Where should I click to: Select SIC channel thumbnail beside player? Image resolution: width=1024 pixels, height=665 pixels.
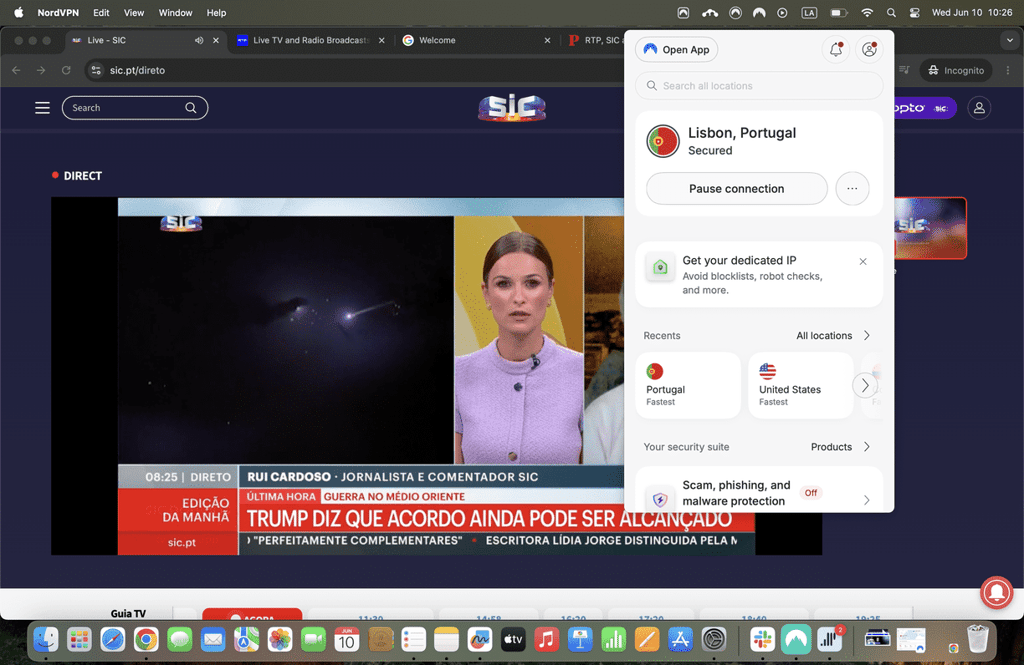coord(930,228)
